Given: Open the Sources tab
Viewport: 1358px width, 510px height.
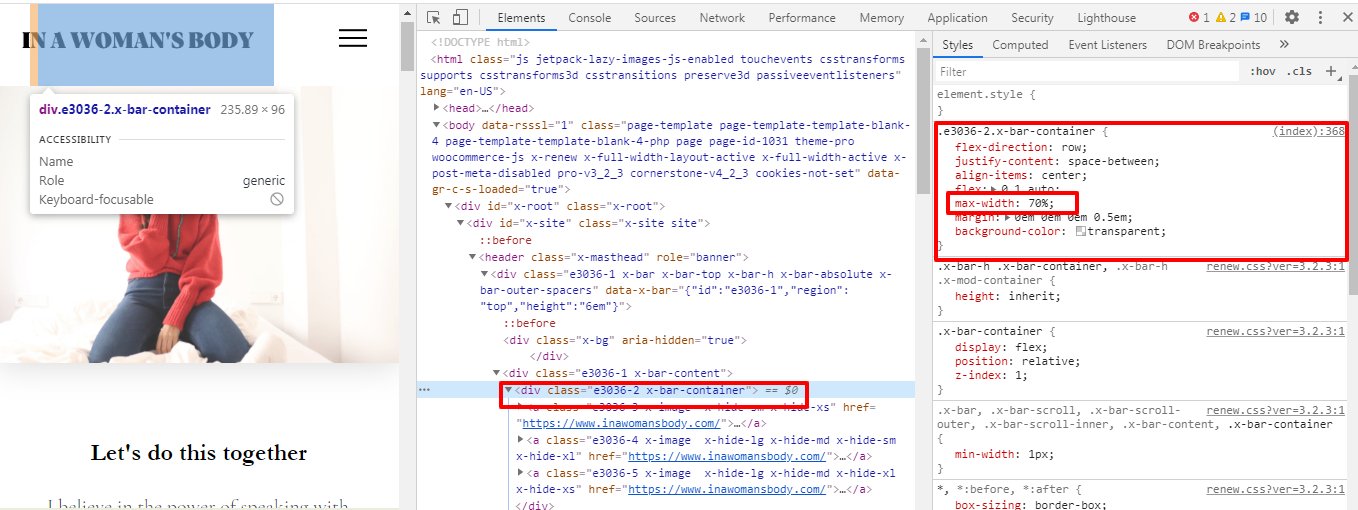Looking at the screenshot, I should 655,17.
